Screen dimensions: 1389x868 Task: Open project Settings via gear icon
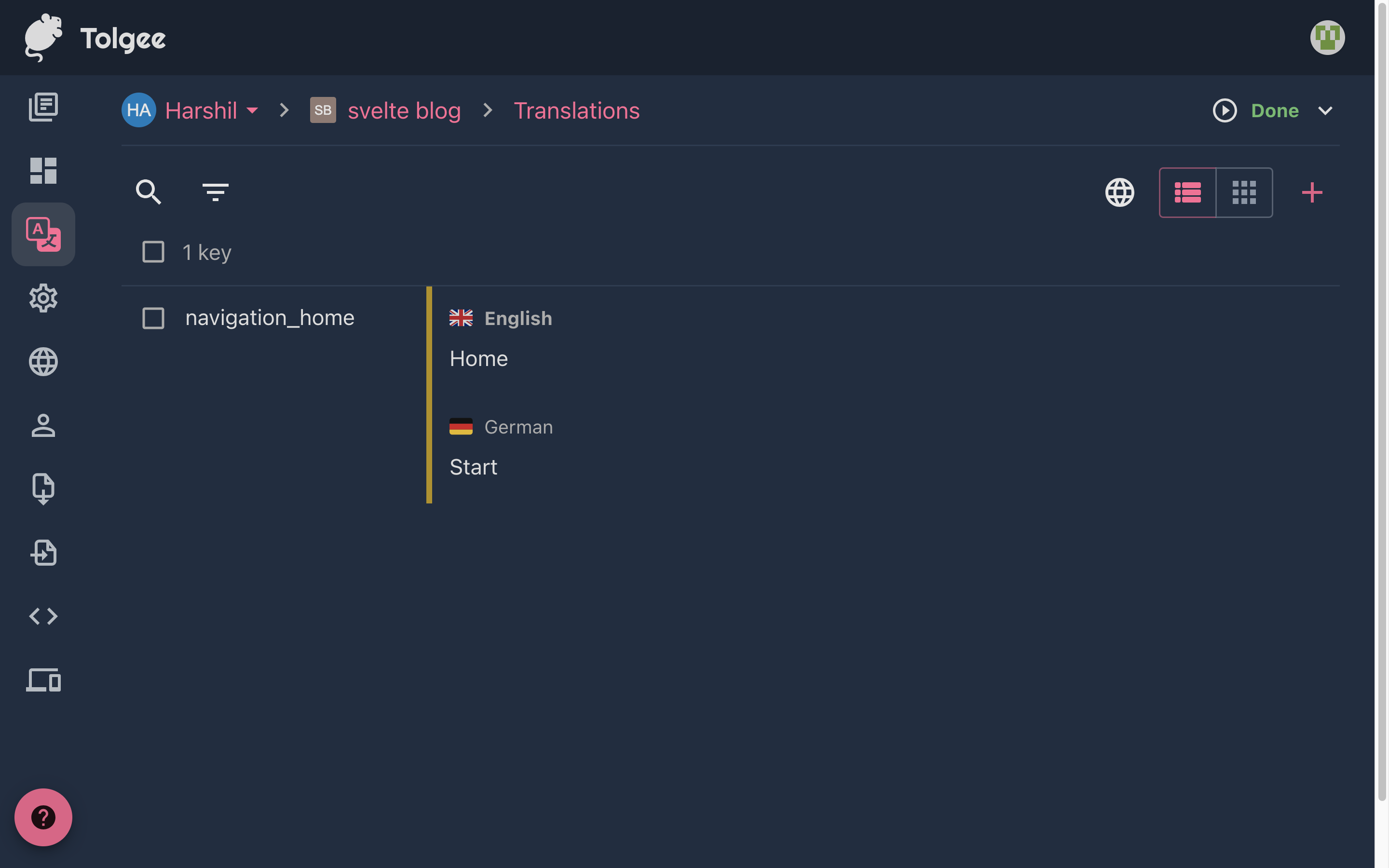coord(43,298)
